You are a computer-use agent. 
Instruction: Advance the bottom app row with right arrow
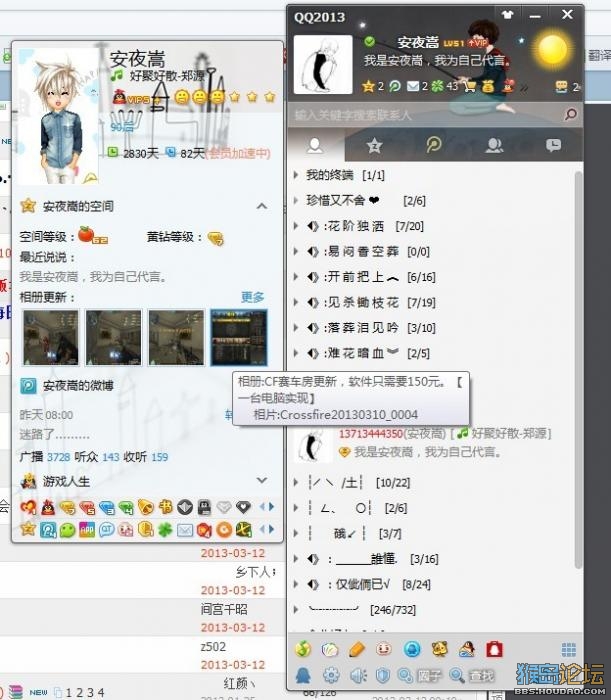(271, 529)
